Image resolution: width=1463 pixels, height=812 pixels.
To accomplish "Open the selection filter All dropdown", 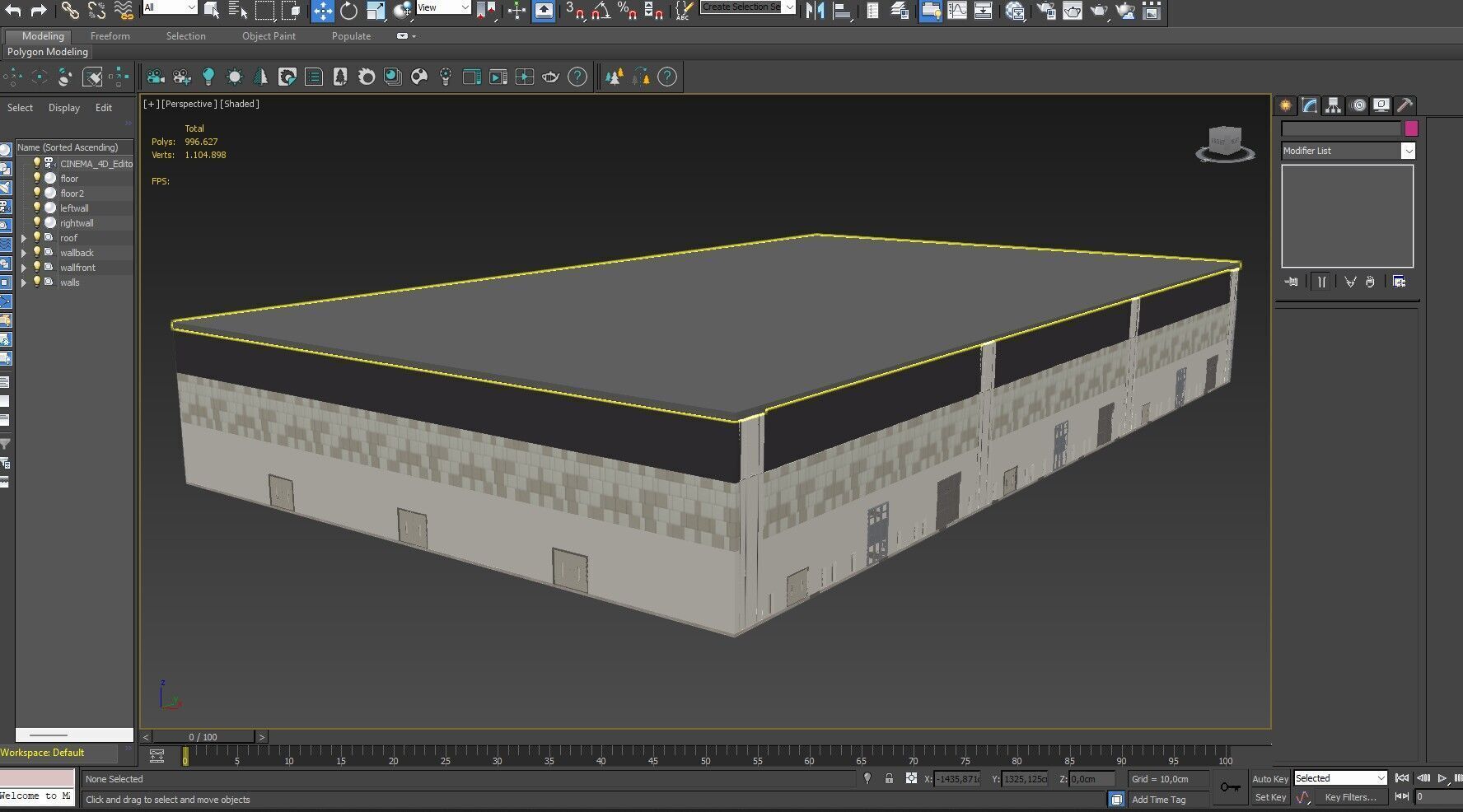I will point(170,7).
